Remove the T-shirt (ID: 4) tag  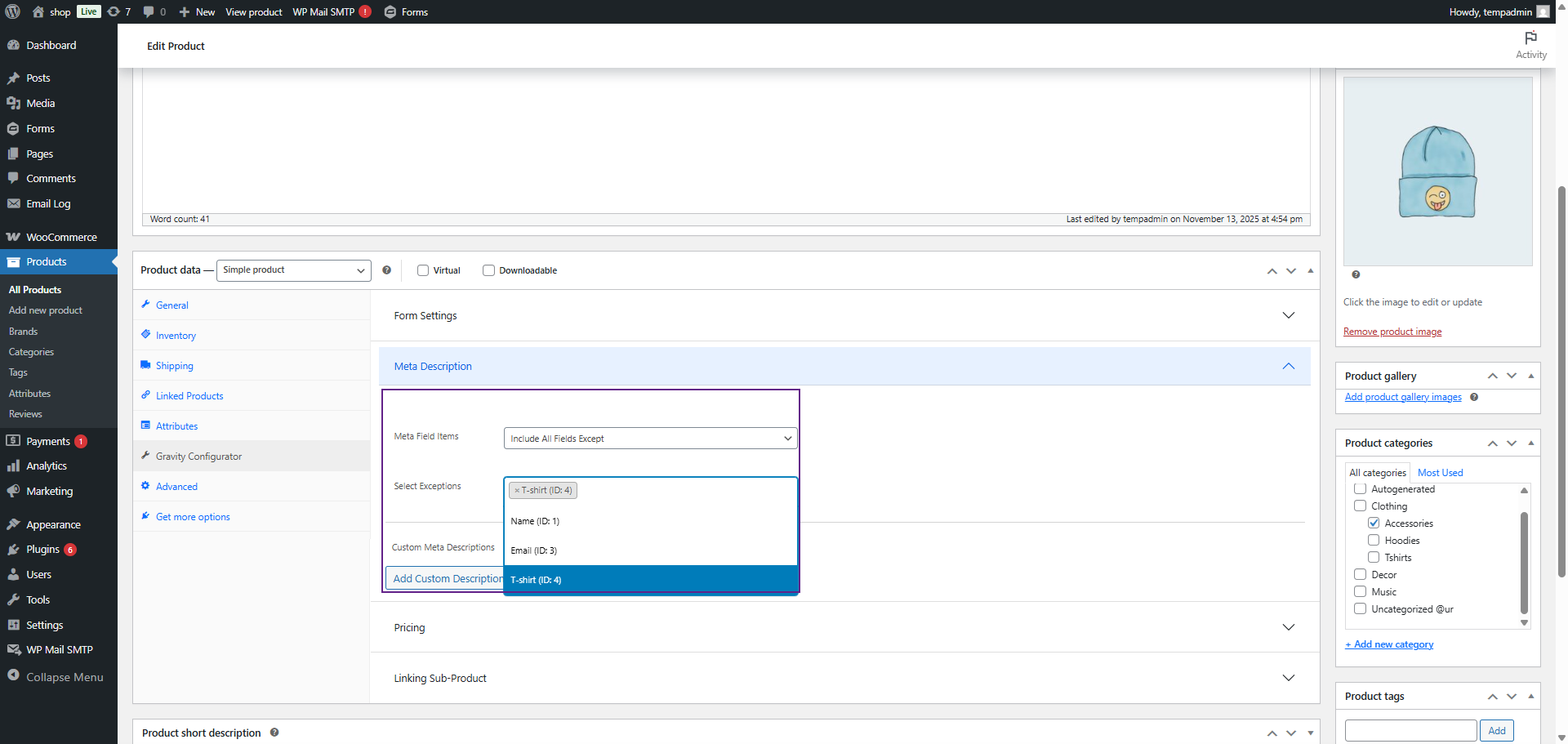(x=516, y=491)
